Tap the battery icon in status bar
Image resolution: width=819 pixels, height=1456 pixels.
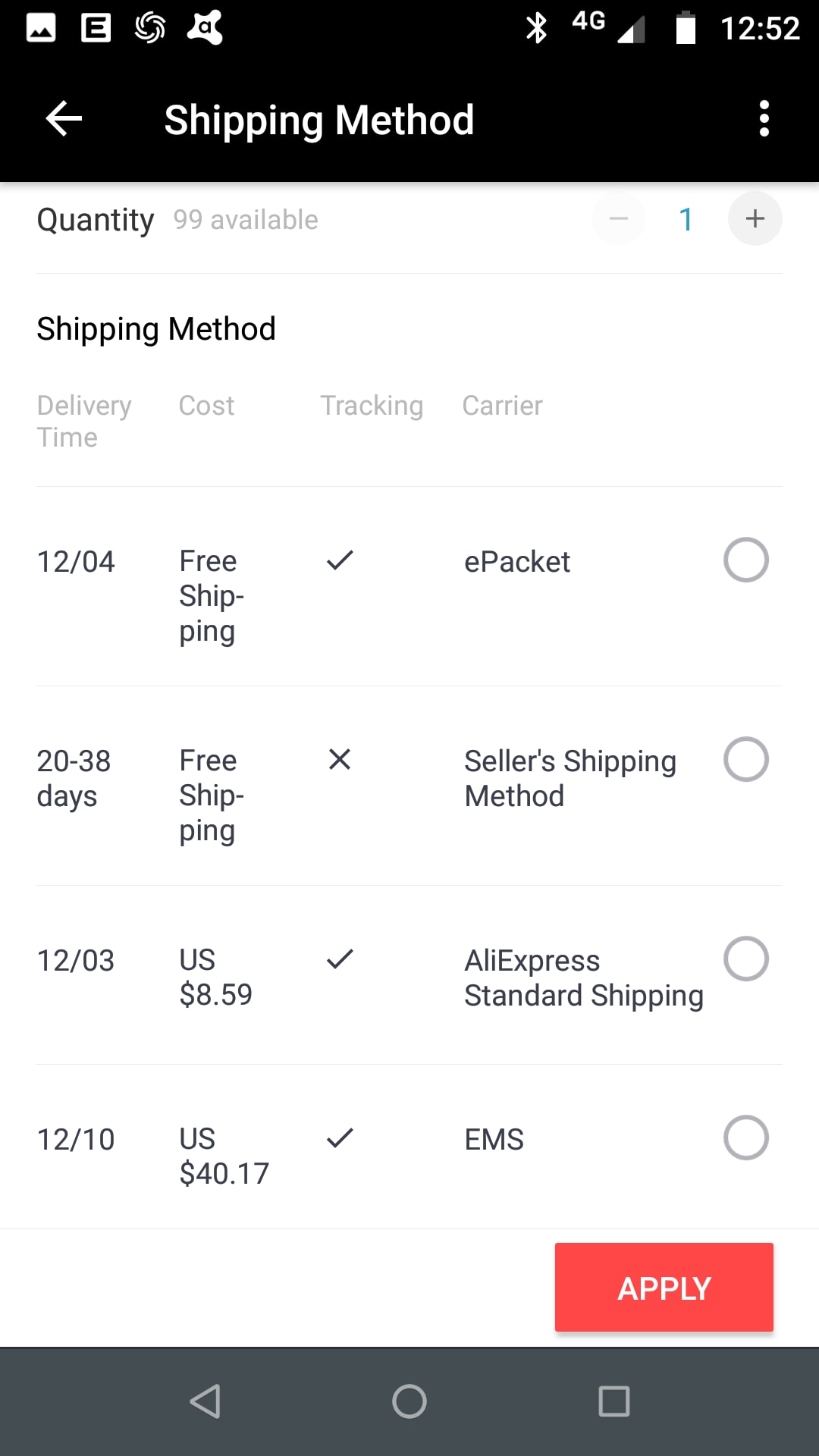click(686, 28)
